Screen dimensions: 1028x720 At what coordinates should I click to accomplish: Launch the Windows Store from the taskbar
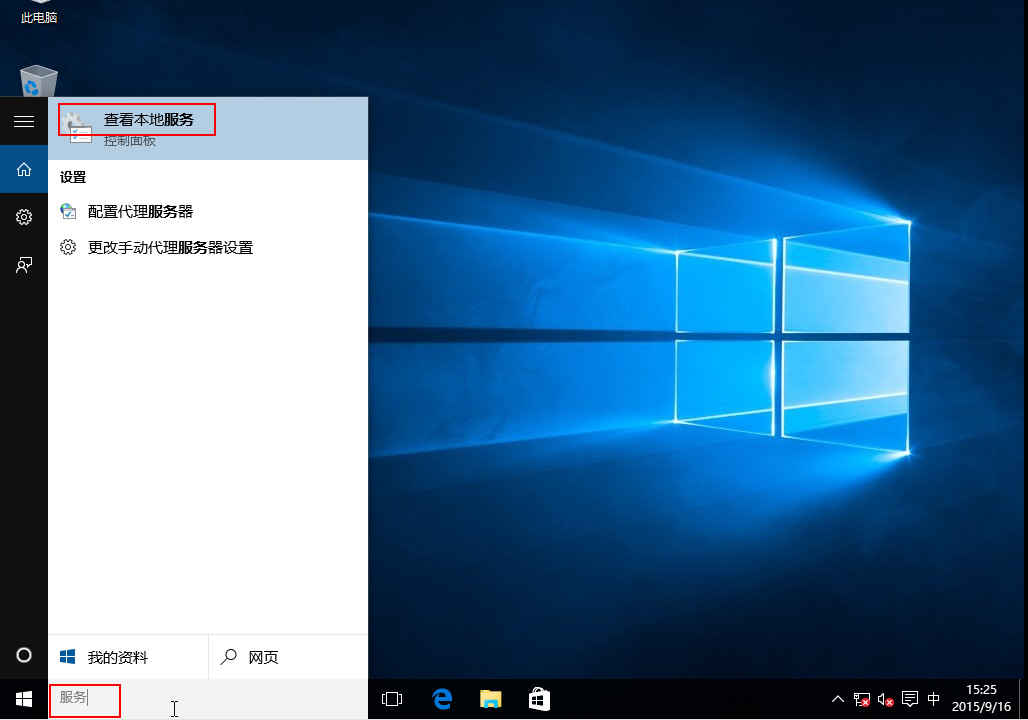(x=538, y=699)
